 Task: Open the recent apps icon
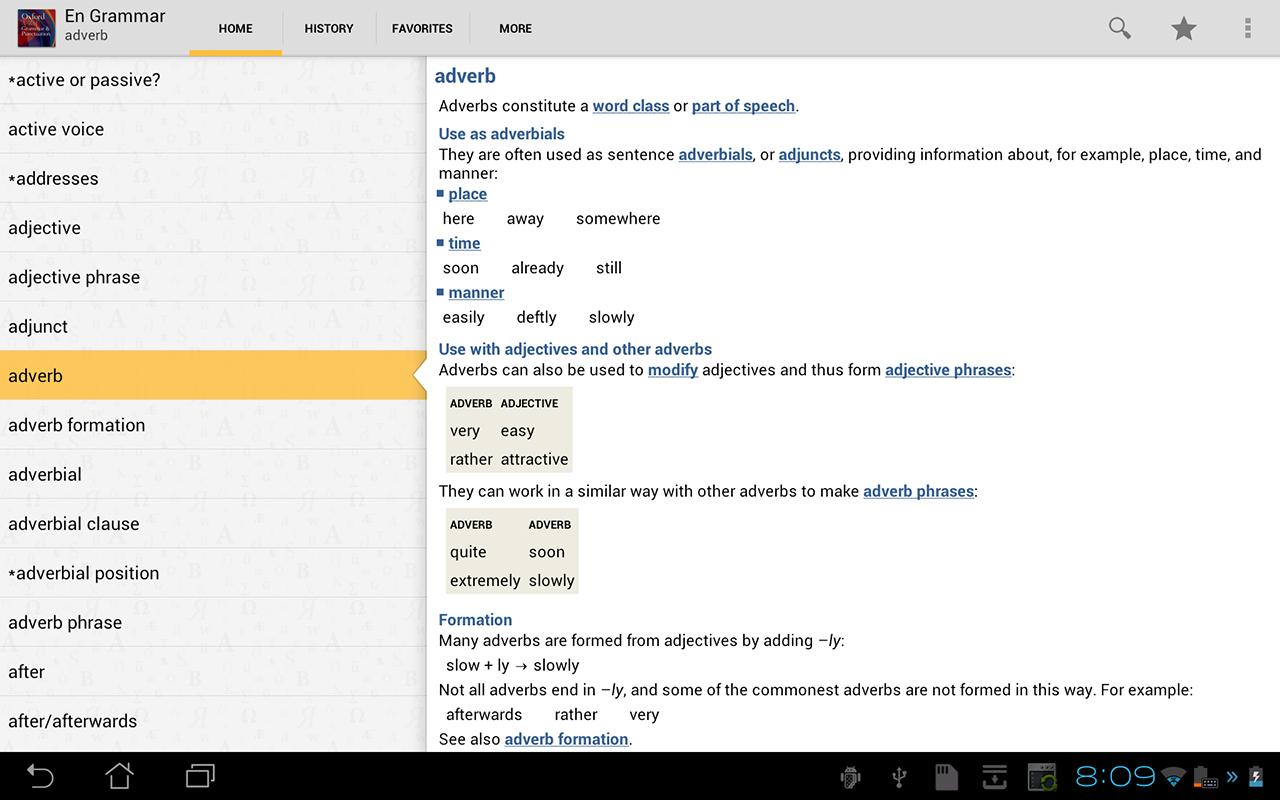(x=200, y=776)
